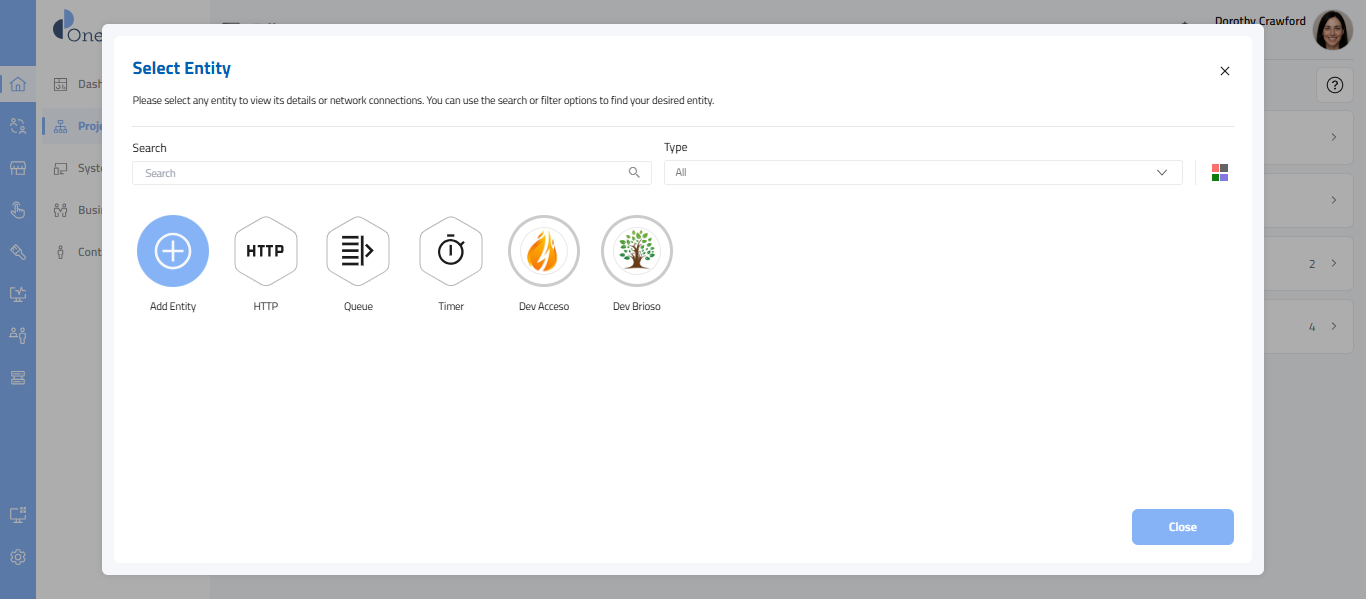Select the Queue entity icon

(x=358, y=251)
